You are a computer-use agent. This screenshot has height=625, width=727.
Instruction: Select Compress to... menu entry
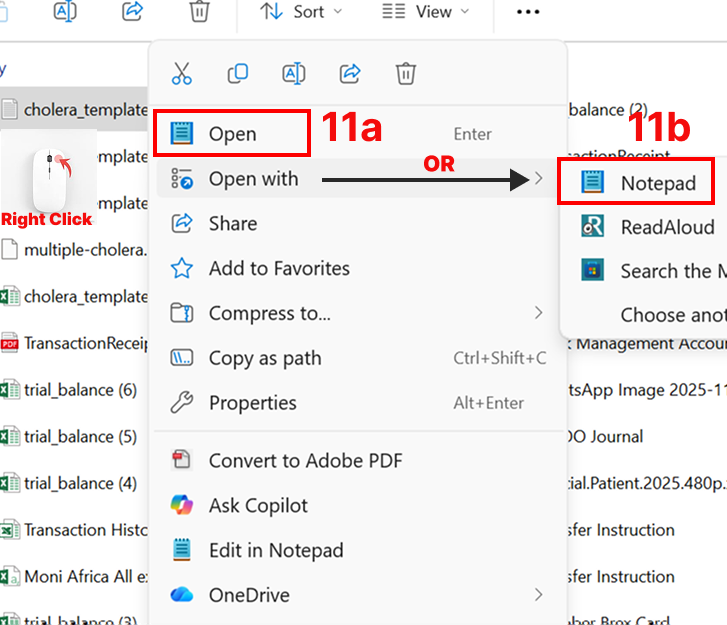click(357, 313)
